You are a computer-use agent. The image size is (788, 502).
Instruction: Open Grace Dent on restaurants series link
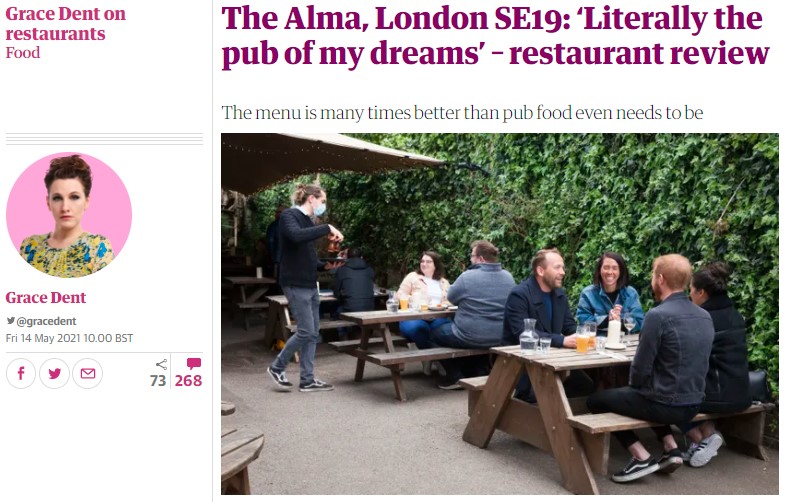[x=65, y=23]
